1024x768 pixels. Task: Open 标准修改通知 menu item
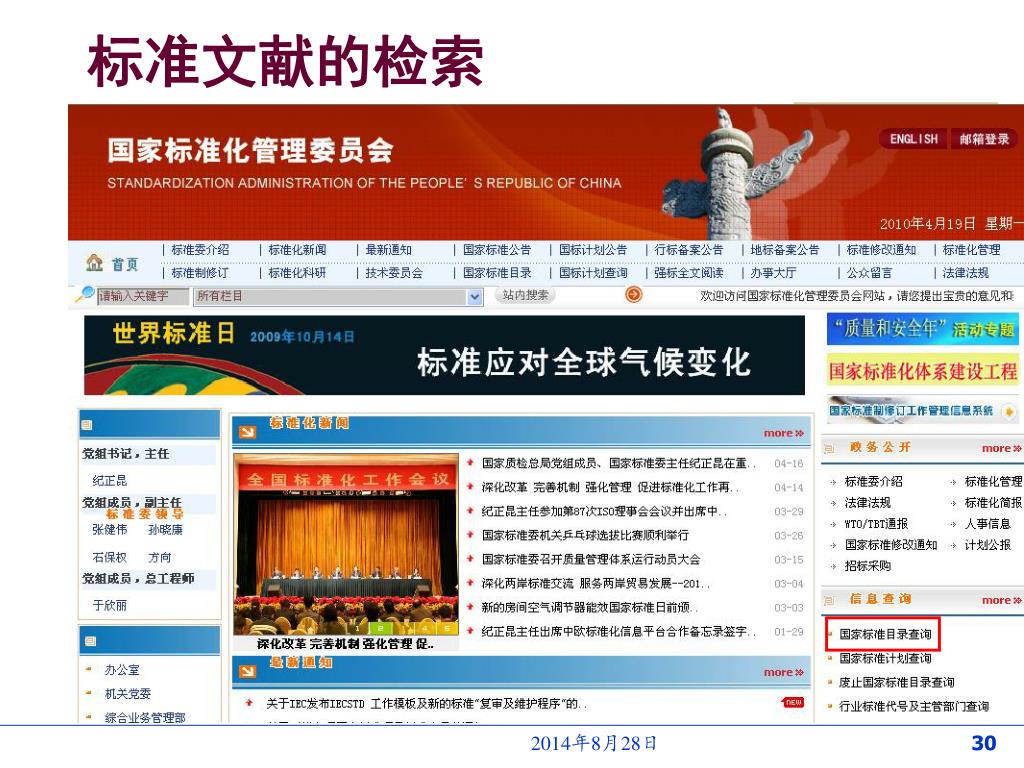coord(882,249)
